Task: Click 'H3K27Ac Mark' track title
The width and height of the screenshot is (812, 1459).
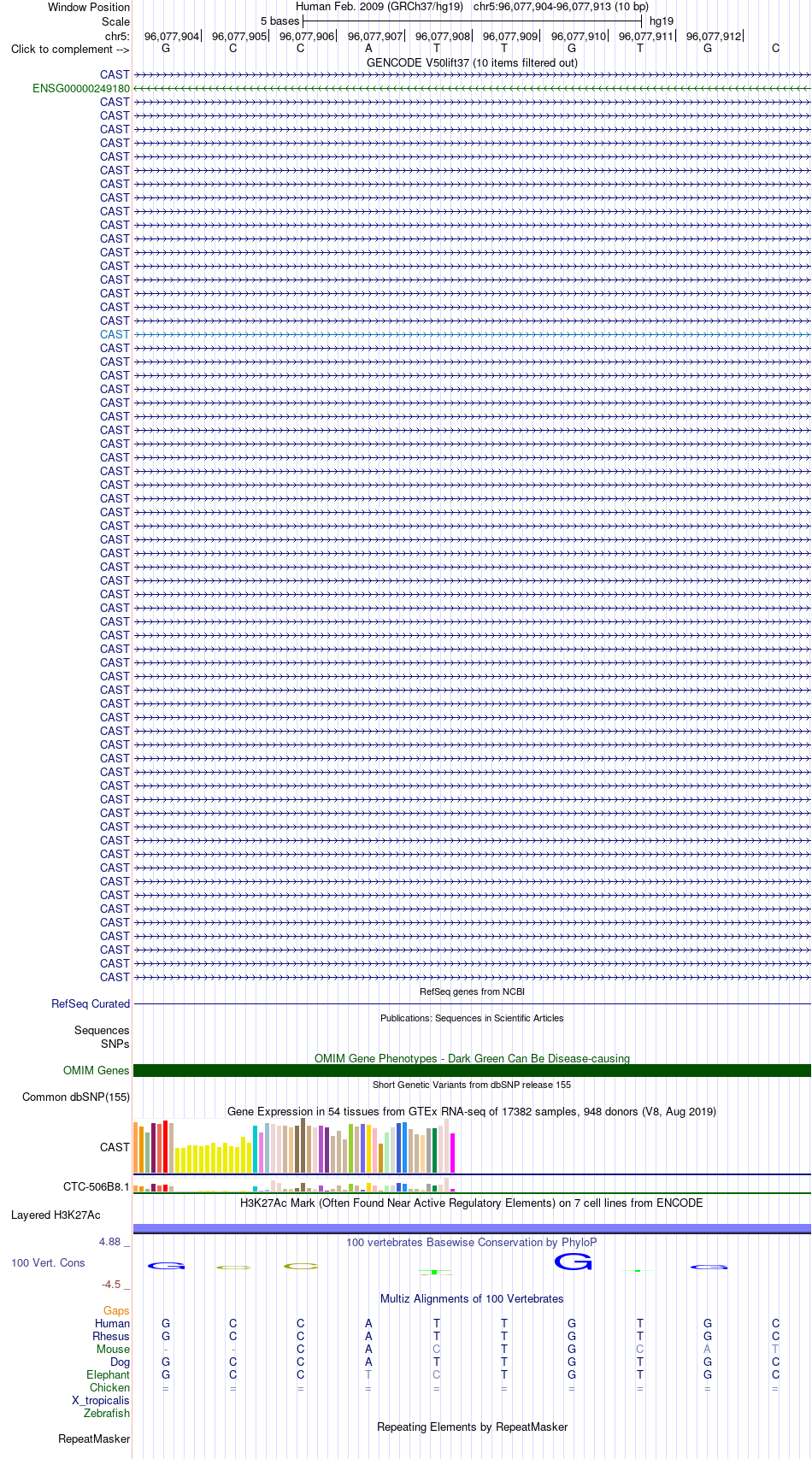Action: click(472, 1203)
